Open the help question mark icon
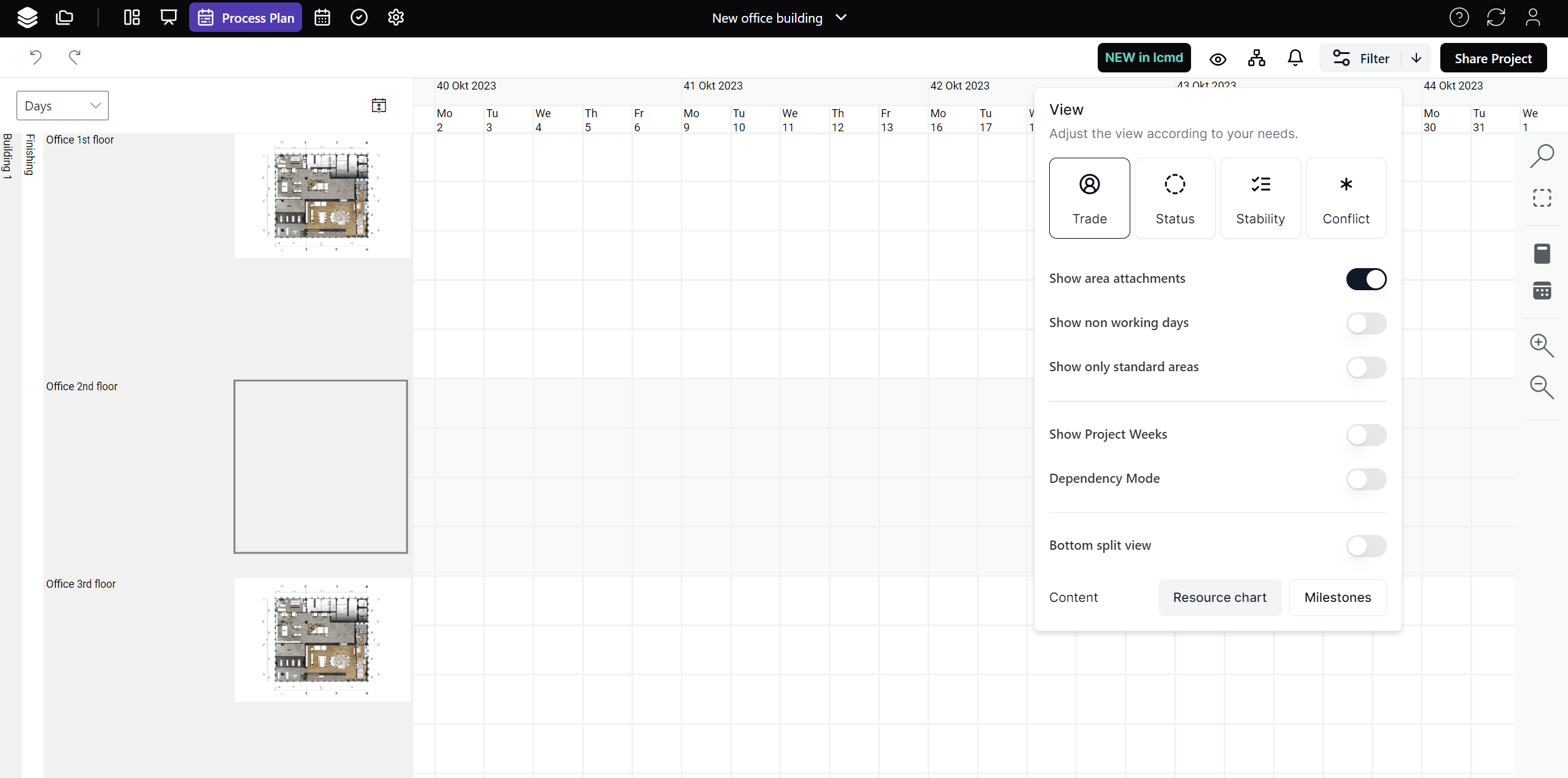Viewport: 1568px width, 778px height. 1459,18
